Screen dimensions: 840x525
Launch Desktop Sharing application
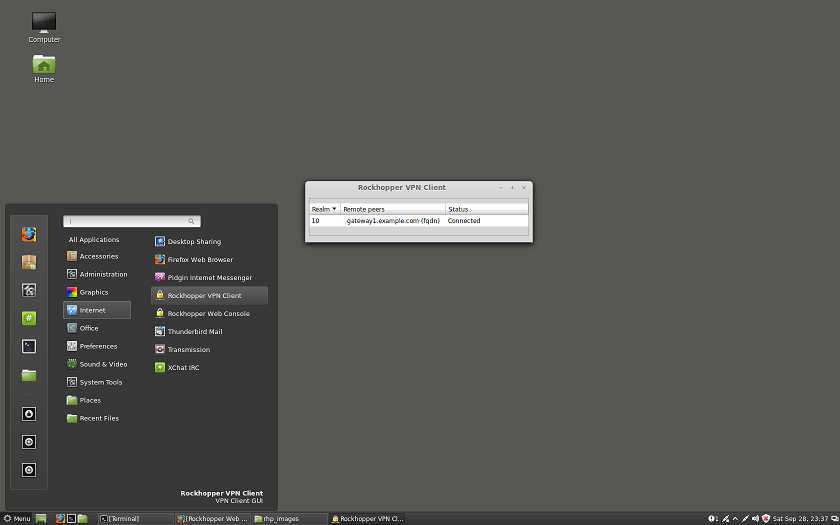coord(194,242)
